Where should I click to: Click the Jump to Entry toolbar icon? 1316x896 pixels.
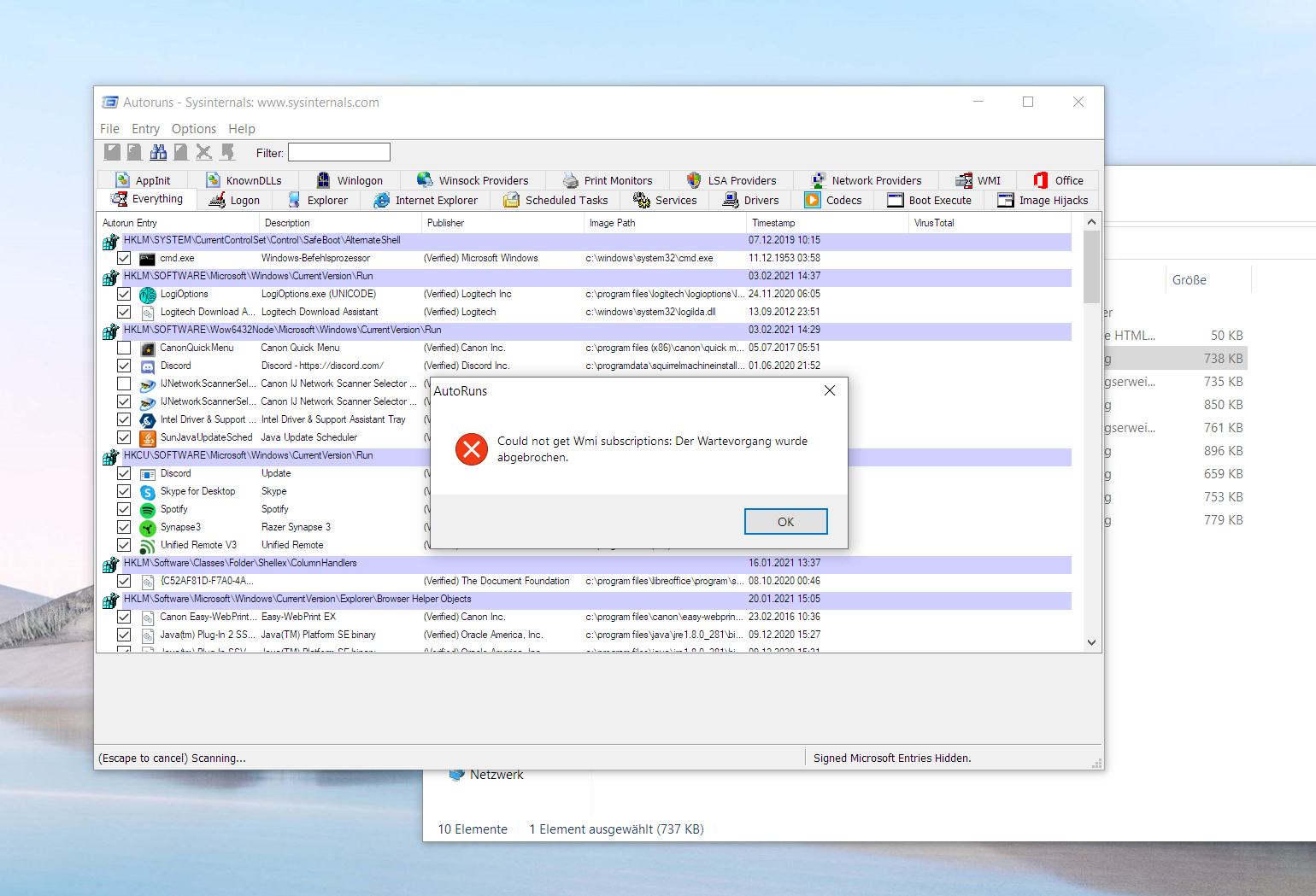point(227,152)
